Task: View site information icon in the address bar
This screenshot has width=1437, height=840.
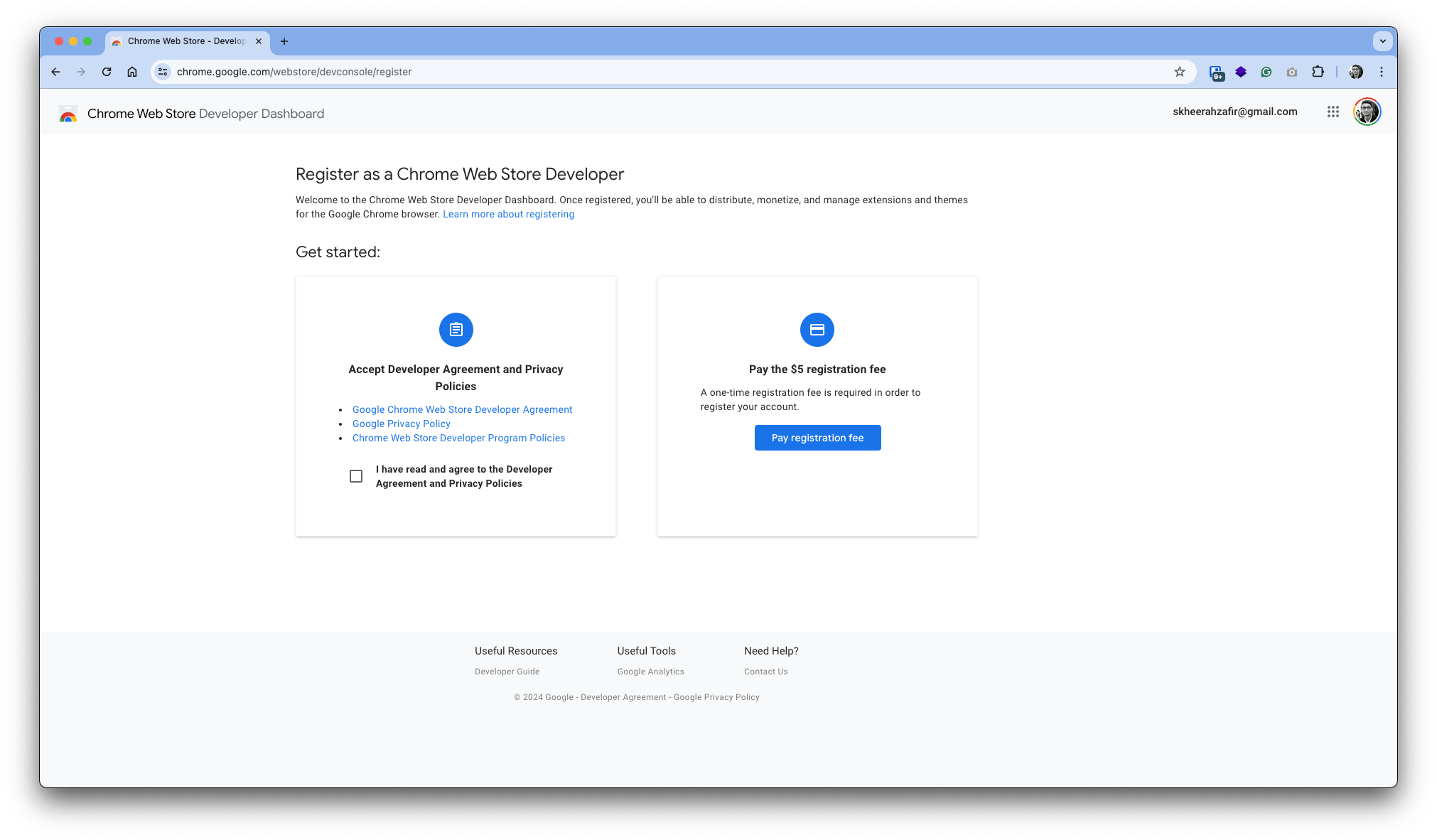Action: point(163,72)
